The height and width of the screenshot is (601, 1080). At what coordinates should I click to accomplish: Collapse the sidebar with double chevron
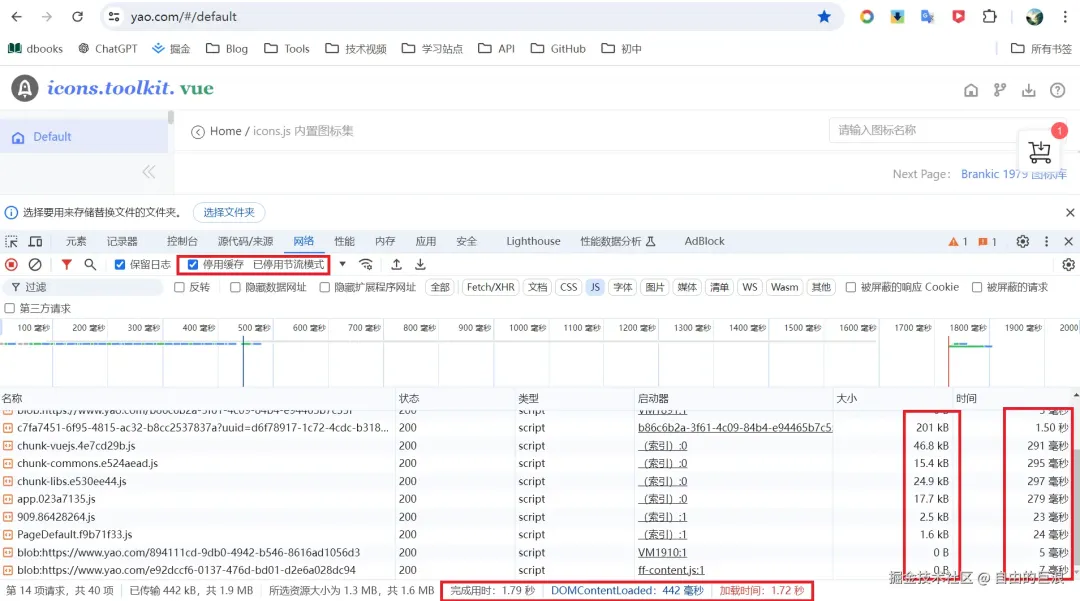(149, 172)
